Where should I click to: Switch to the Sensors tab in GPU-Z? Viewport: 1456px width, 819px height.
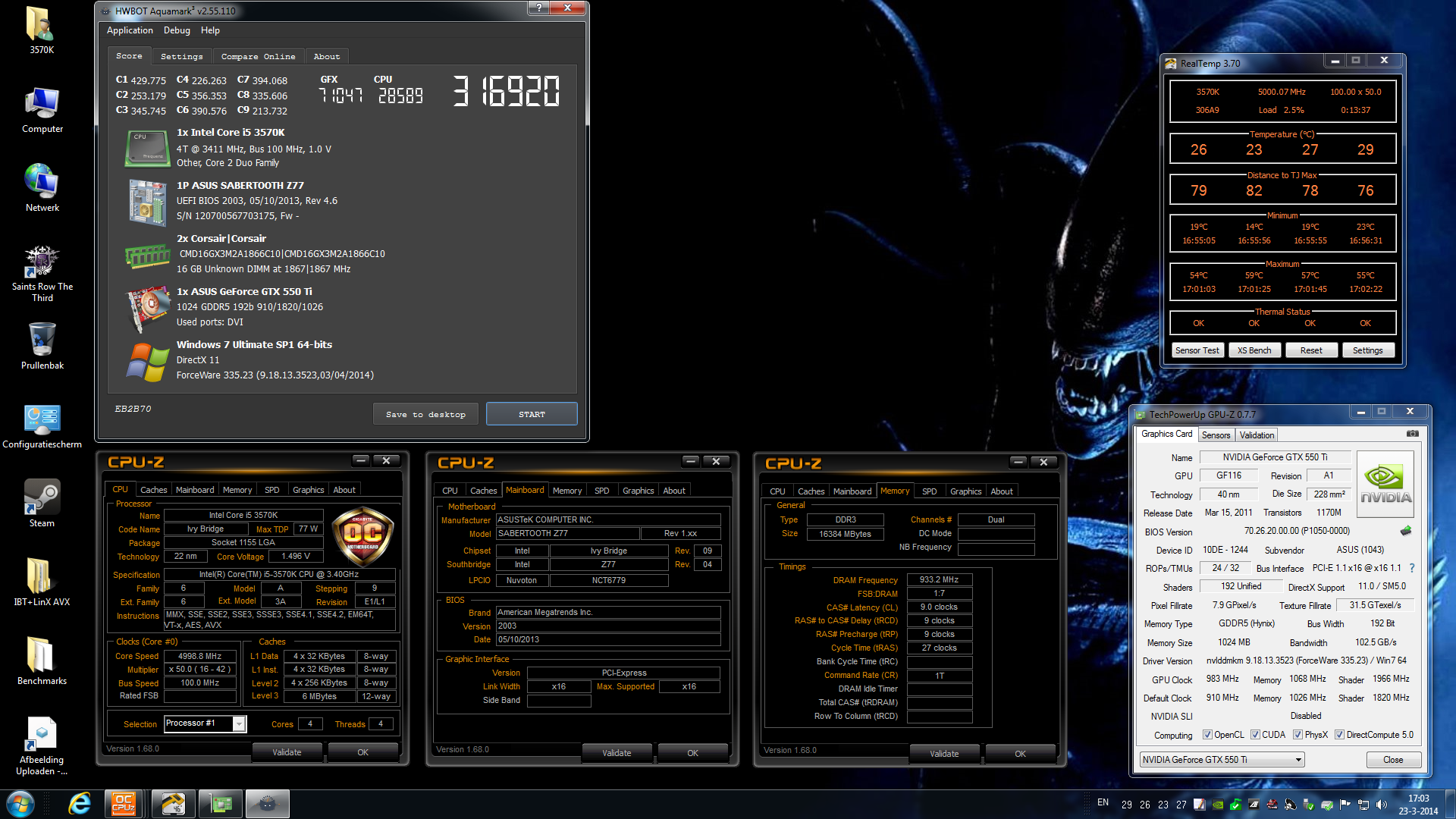pyautogui.click(x=1216, y=435)
